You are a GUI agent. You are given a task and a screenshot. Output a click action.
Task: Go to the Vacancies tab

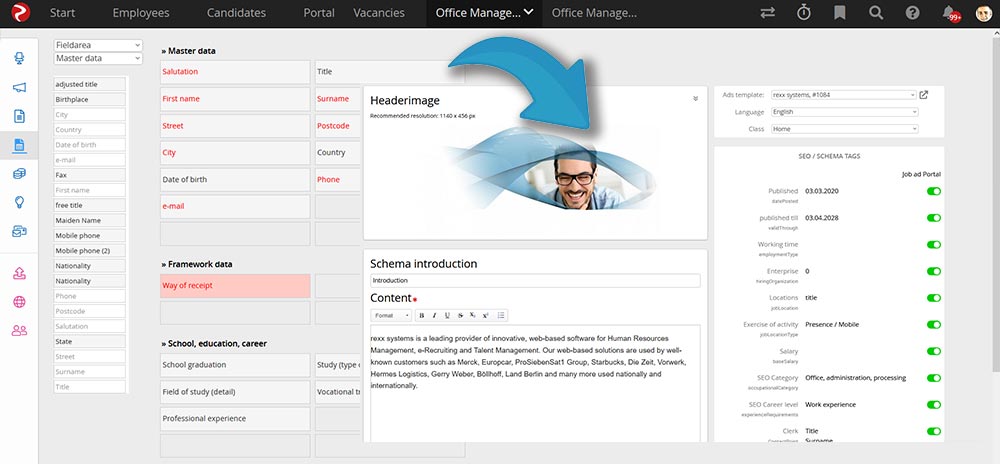pyautogui.click(x=379, y=13)
